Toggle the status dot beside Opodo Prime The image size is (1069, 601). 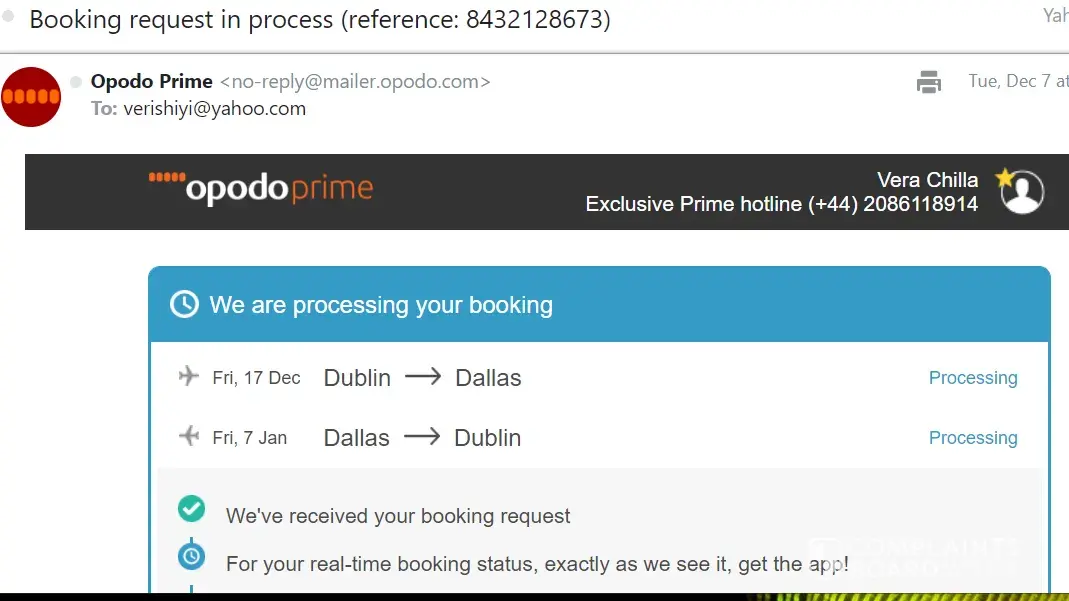click(x=76, y=82)
